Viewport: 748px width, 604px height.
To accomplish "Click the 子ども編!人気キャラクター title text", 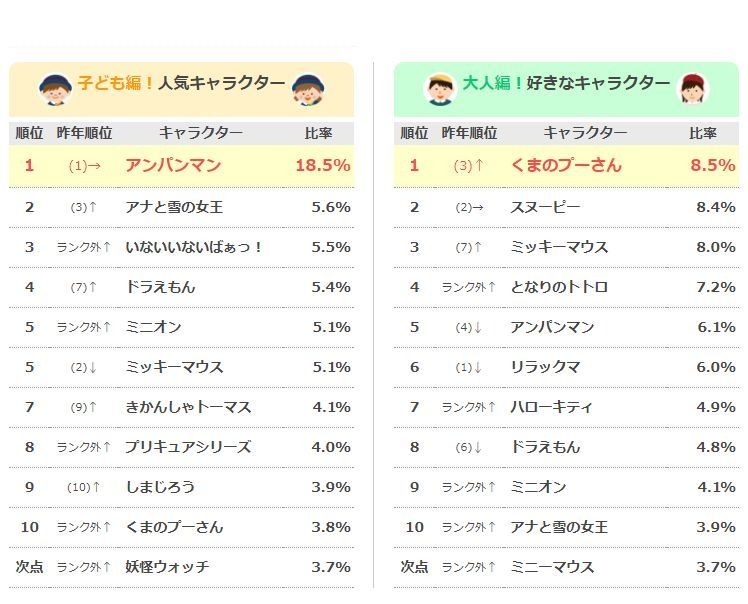I will pyautogui.click(x=179, y=84).
